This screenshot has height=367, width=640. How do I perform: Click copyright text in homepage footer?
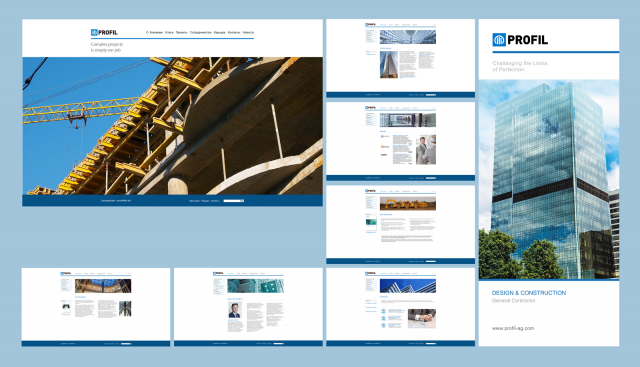116,201
